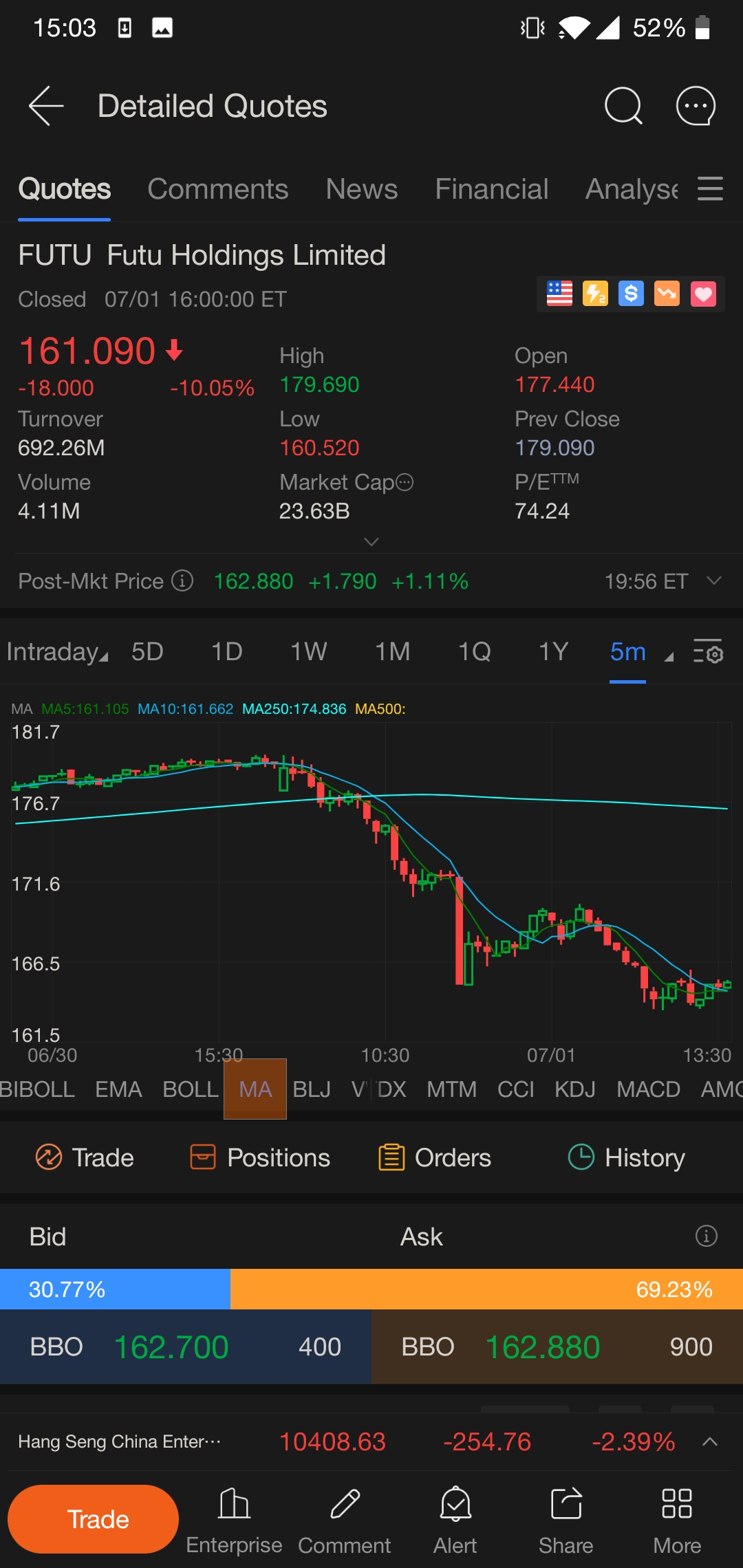Screen dimensions: 743x1568
Task: Open the Trade shortcut with orange icon
Action: 84,1157
